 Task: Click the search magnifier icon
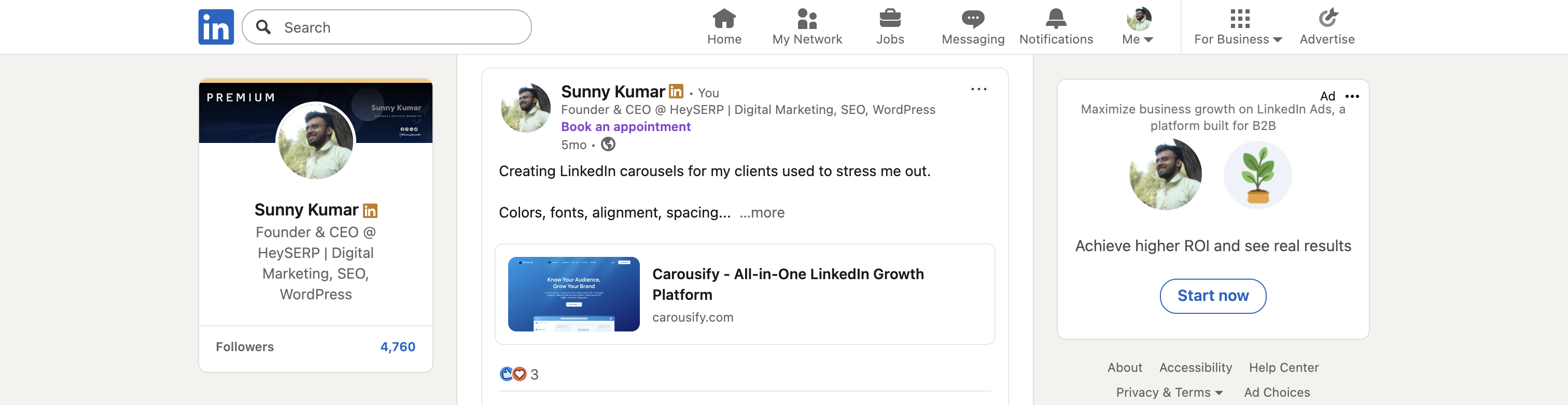click(263, 27)
